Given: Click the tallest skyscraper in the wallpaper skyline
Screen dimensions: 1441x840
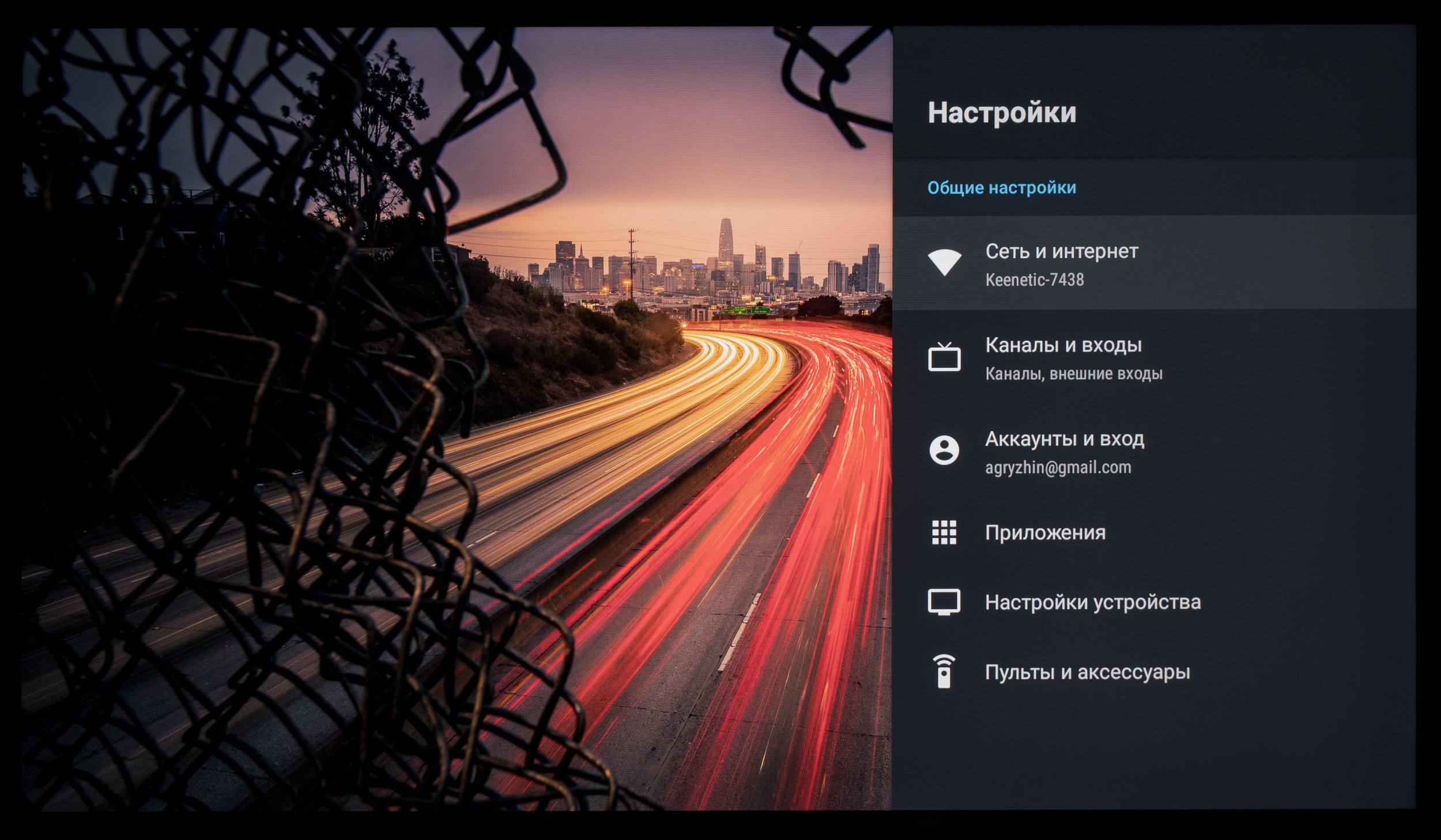Looking at the screenshot, I should [x=726, y=239].
